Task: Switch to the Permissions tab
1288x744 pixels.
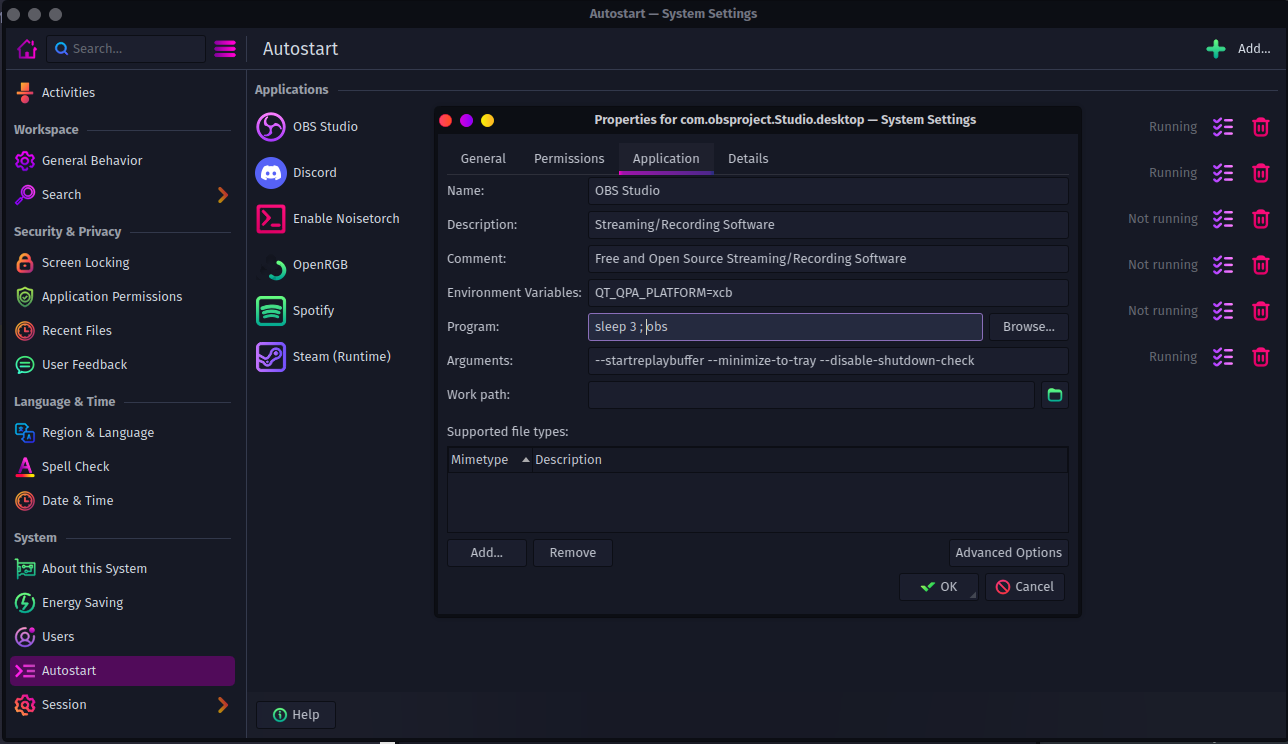Action: click(x=569, y=159)
